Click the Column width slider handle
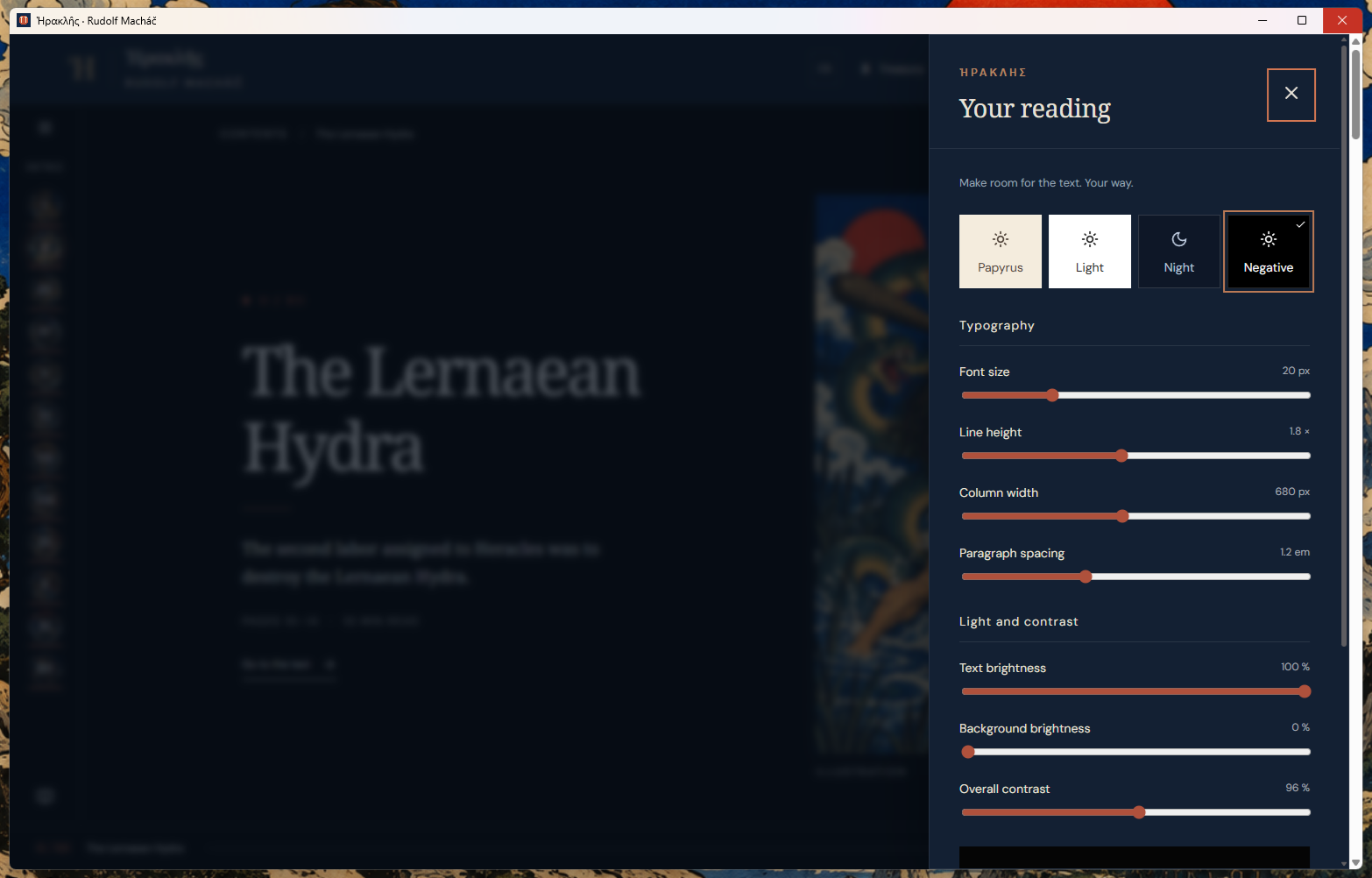1372x878 pixels. click(x=1122, y=516)
